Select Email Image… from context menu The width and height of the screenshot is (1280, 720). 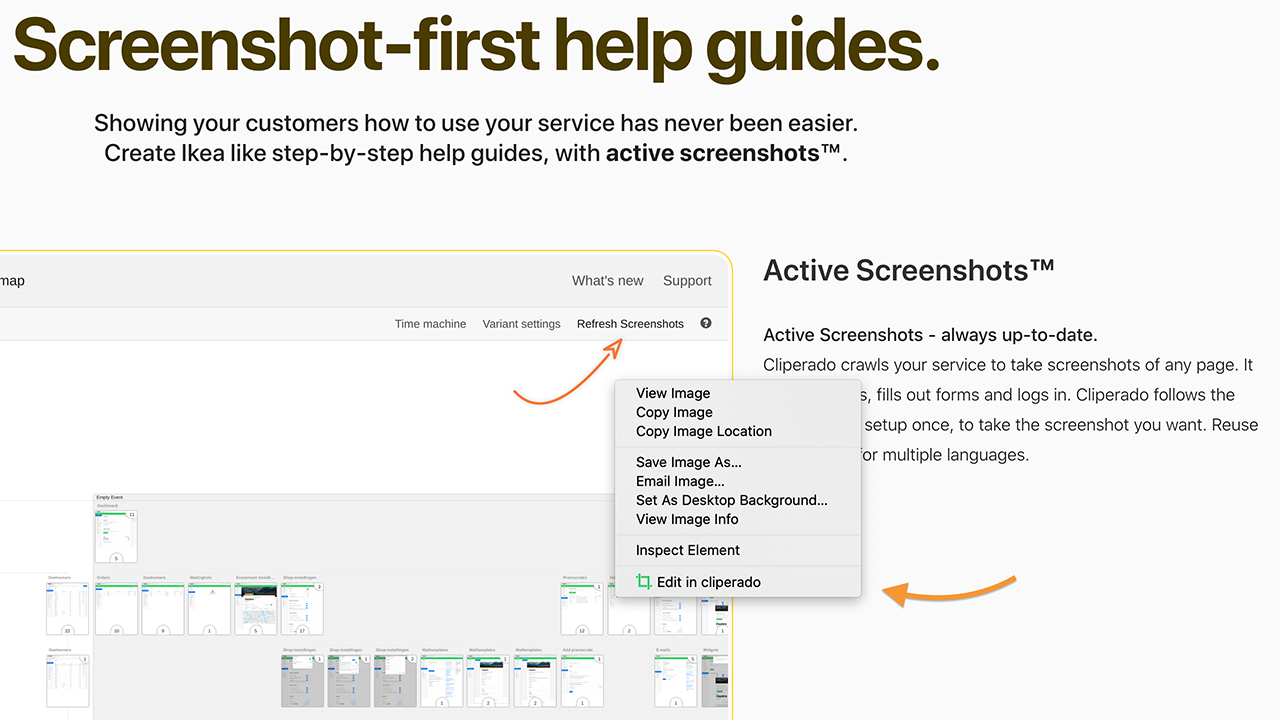680,481
